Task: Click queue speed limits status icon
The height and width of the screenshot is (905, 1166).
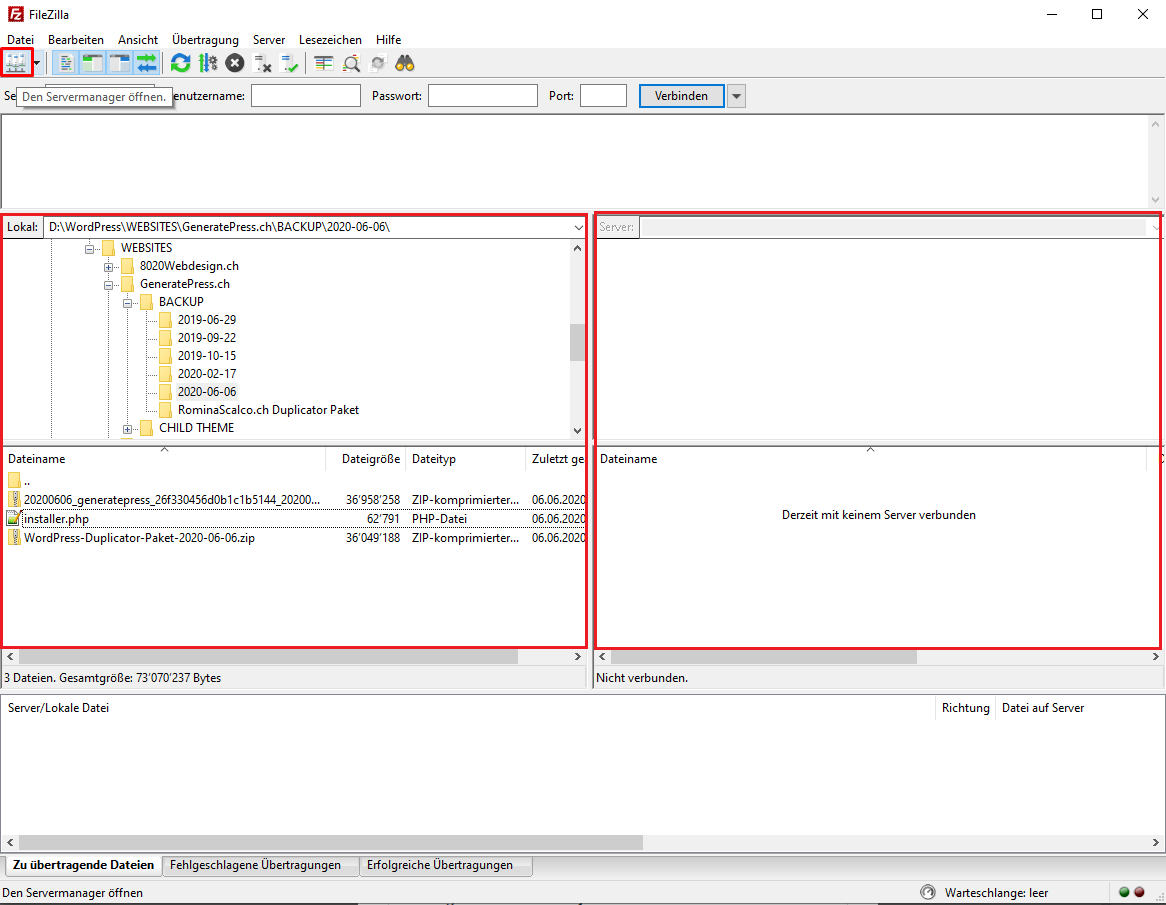Action: [928, 892]
